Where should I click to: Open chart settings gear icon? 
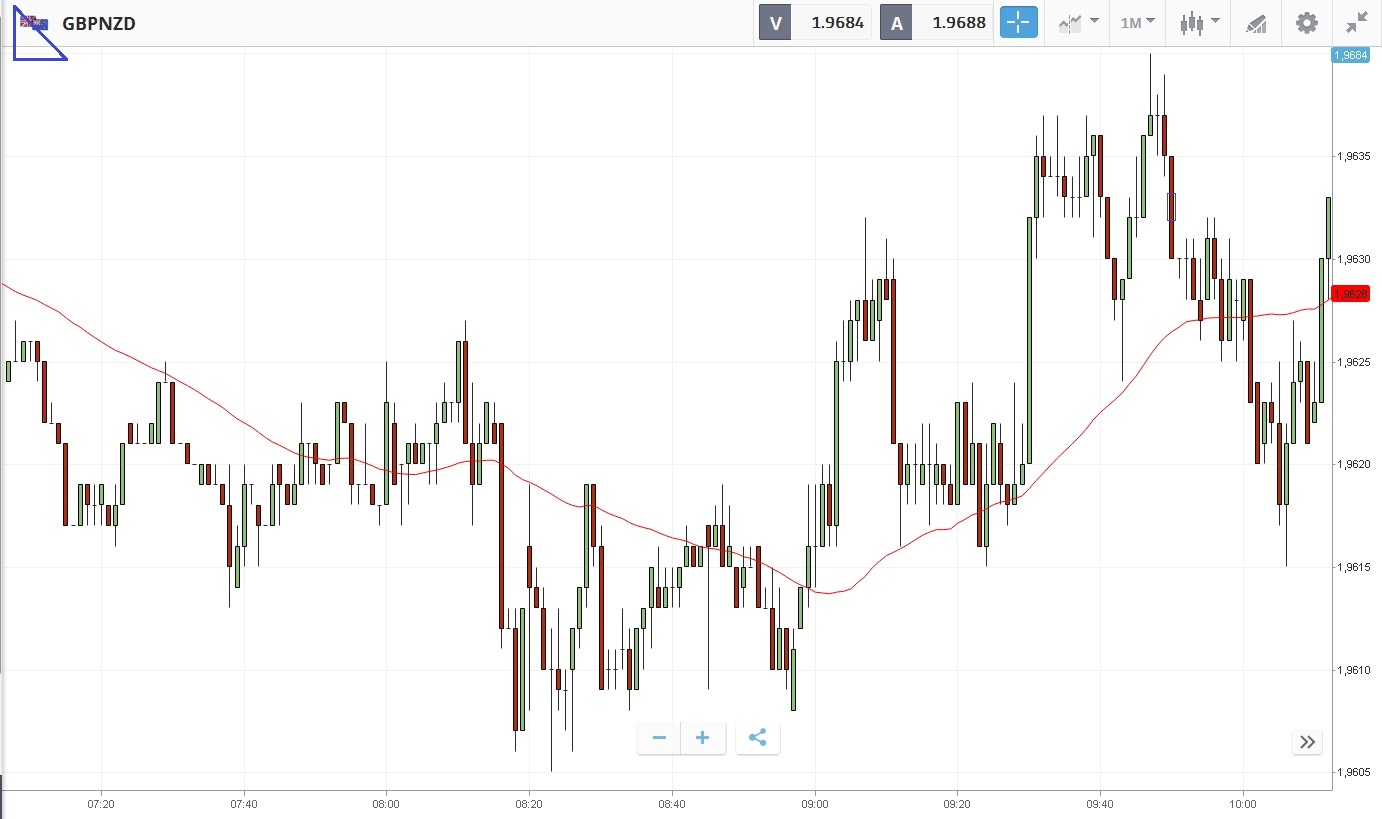(1307, 22)
